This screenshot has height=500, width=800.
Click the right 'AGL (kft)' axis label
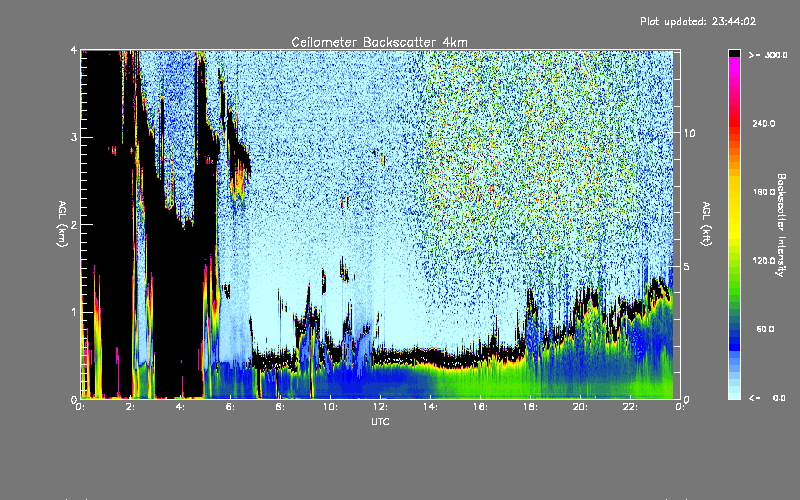[x=707, y=224]
